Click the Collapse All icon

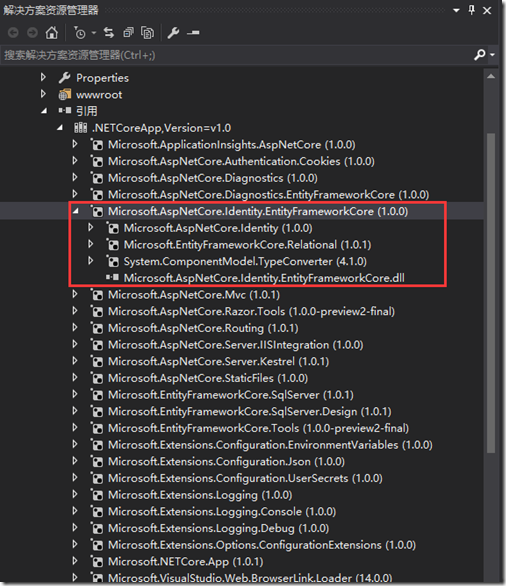click(x=128, y=33)
